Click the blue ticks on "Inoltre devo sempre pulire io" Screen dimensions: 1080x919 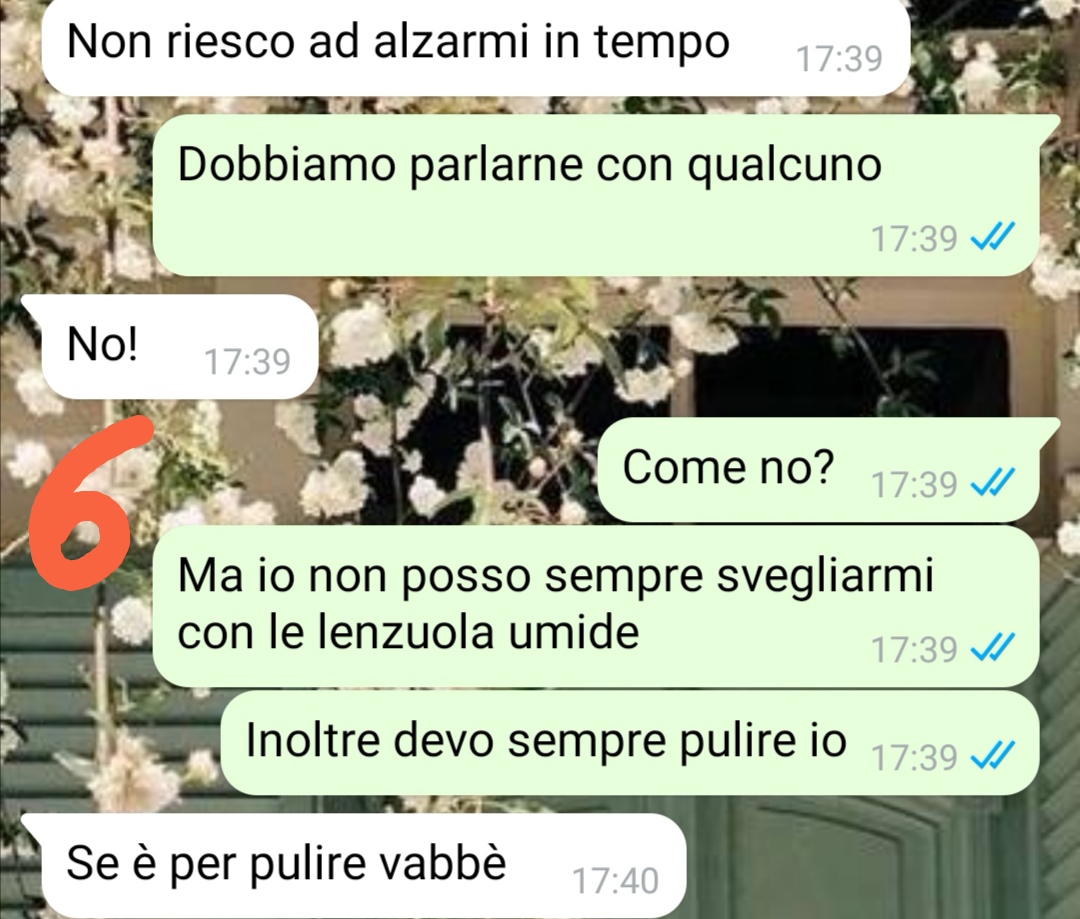pos(992,756)
